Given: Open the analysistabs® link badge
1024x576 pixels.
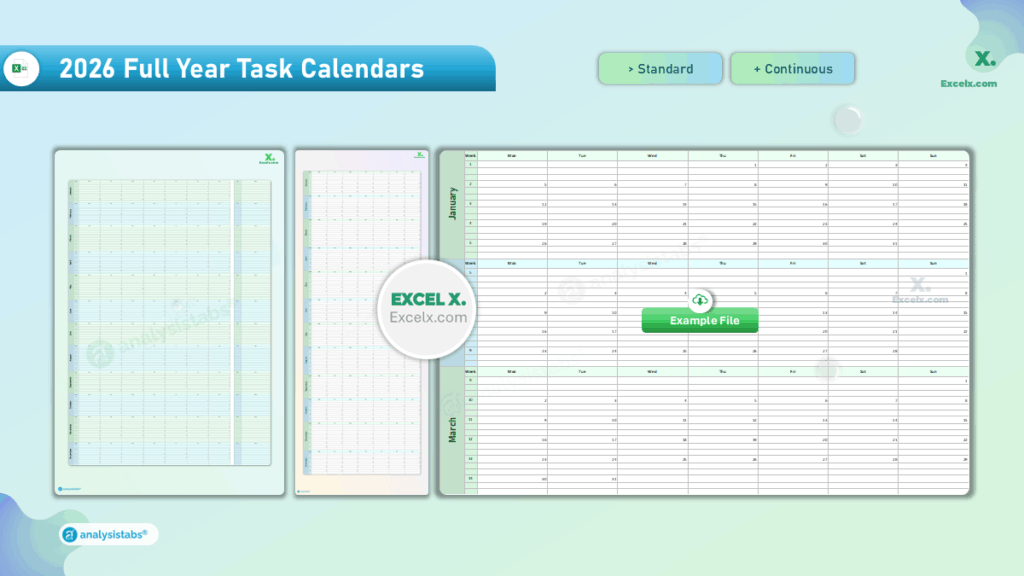Looking at the screenshot, I should click(x=106, y=533).
